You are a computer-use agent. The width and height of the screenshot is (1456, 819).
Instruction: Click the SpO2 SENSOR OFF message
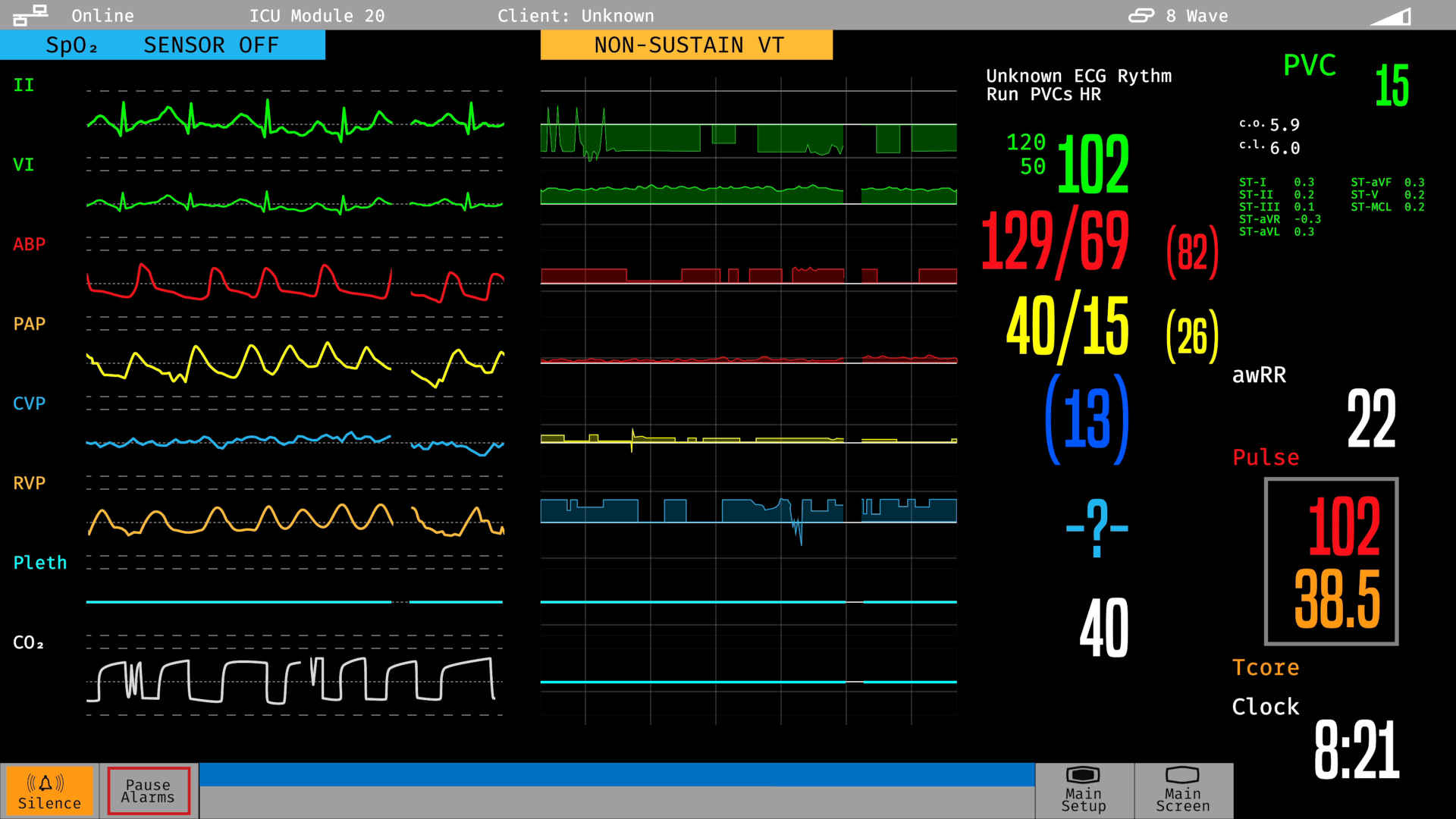(x=162, y=45)
